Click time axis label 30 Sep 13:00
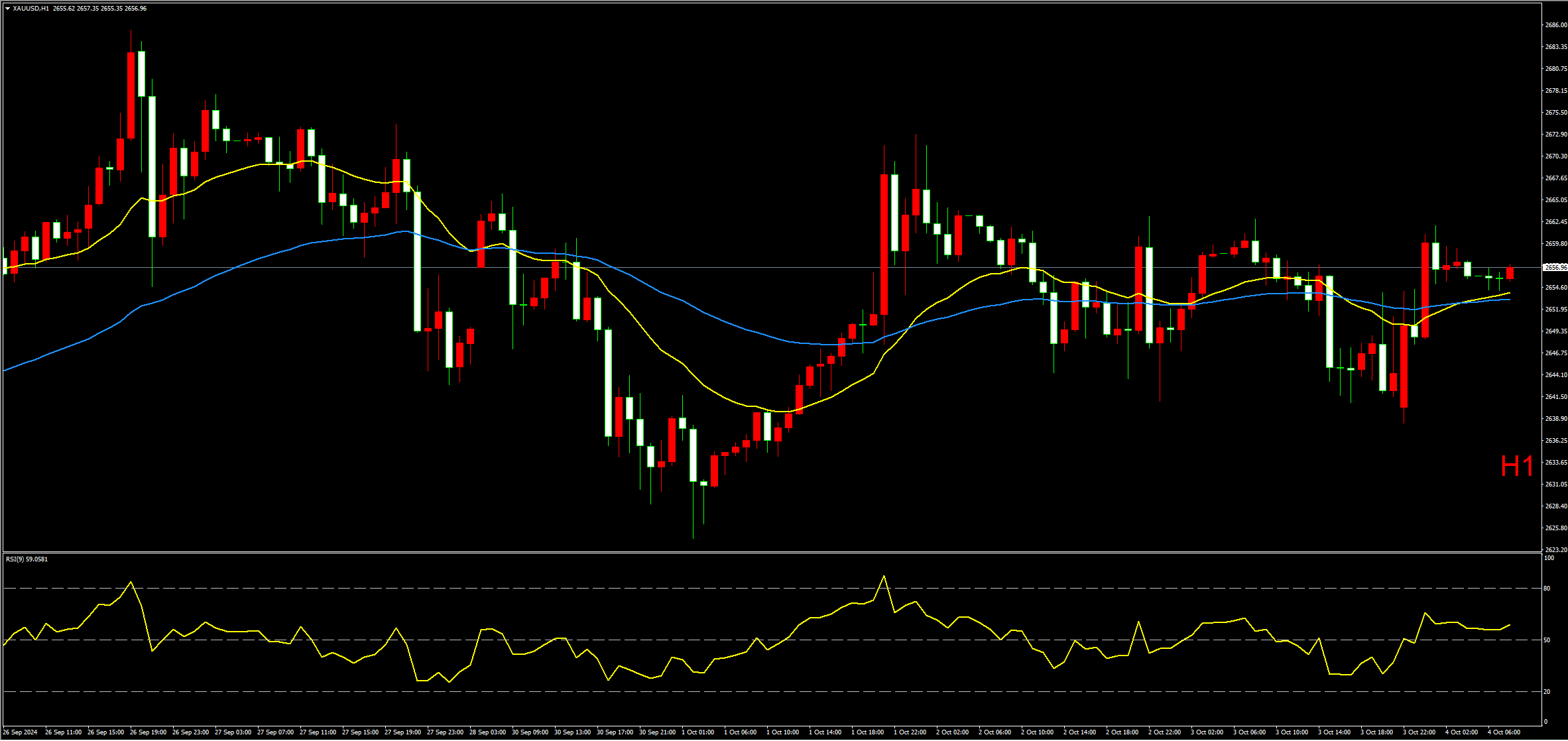This screenshot has height=741, width=1568. pos(572,732)
